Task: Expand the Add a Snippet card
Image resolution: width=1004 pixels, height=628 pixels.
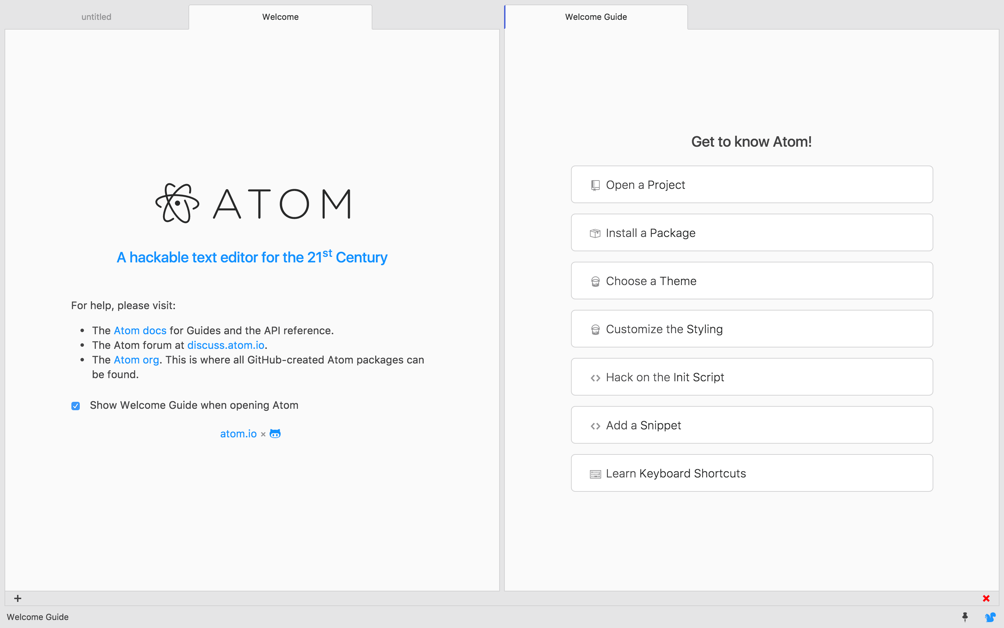Action: click(752, 425)
